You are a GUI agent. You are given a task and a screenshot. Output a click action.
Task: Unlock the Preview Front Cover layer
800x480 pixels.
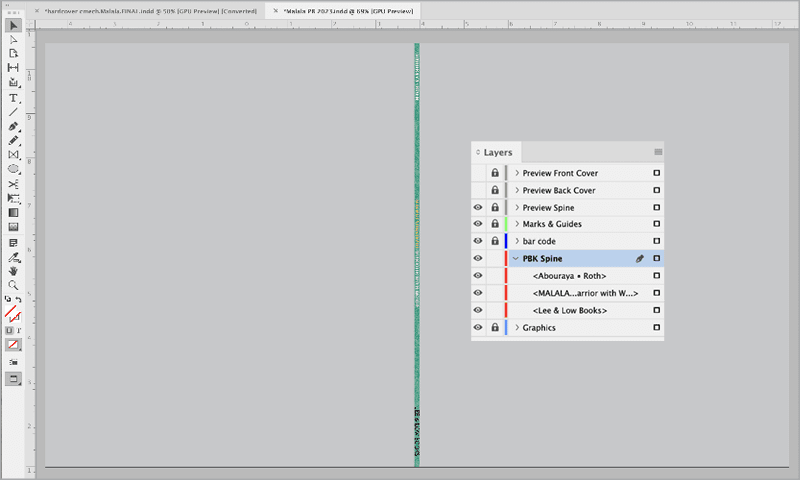[495, 173]
